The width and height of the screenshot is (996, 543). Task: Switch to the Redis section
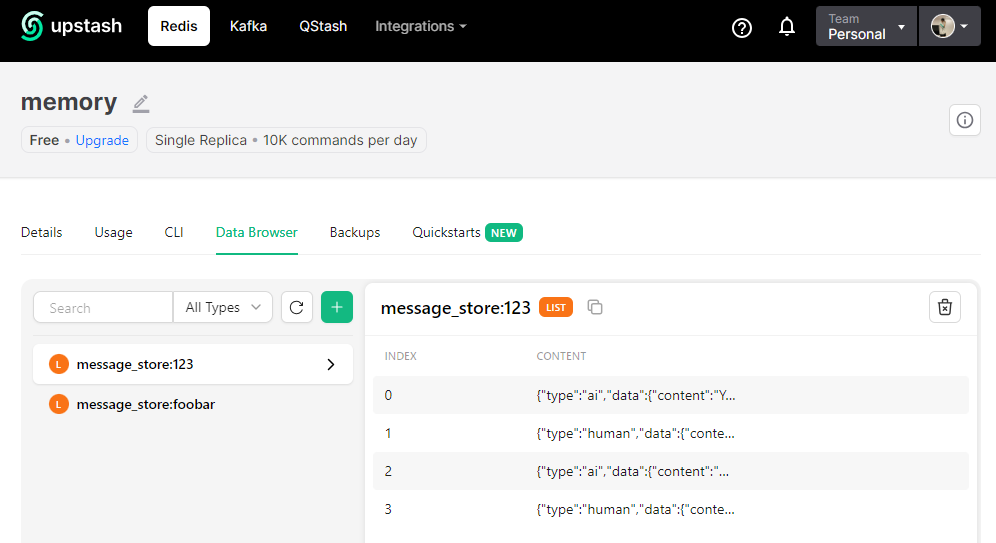(178, 26)
